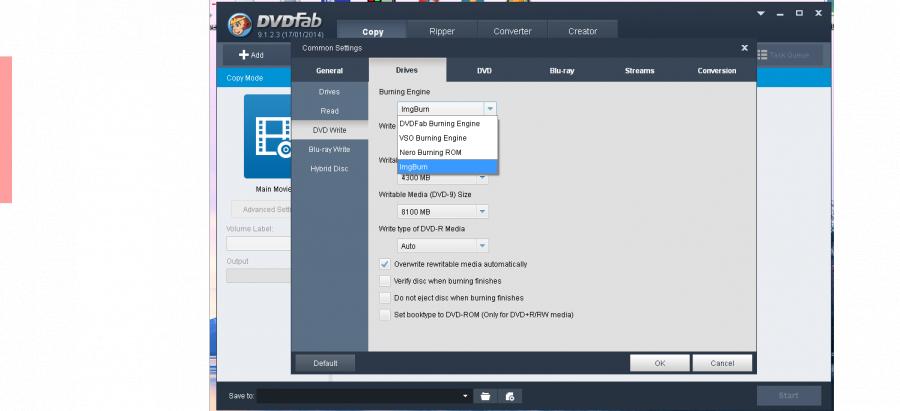
Task: Toggle Overwrite rewritable media automatically checkbox
Action: [385, 264]
